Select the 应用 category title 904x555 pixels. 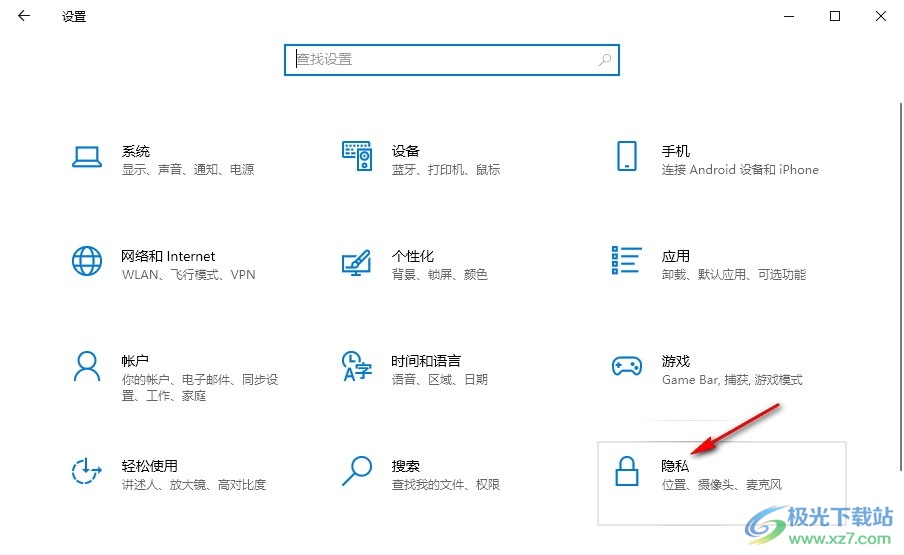tap(676, 256)
